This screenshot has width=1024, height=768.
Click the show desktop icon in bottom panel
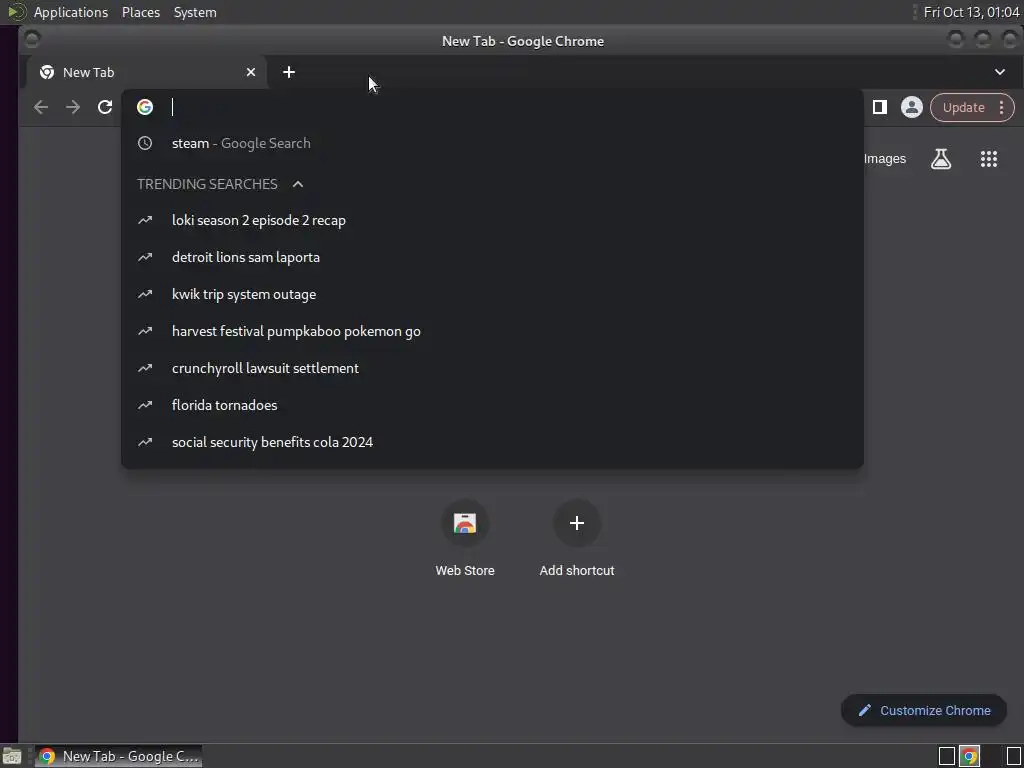[12, 756]
